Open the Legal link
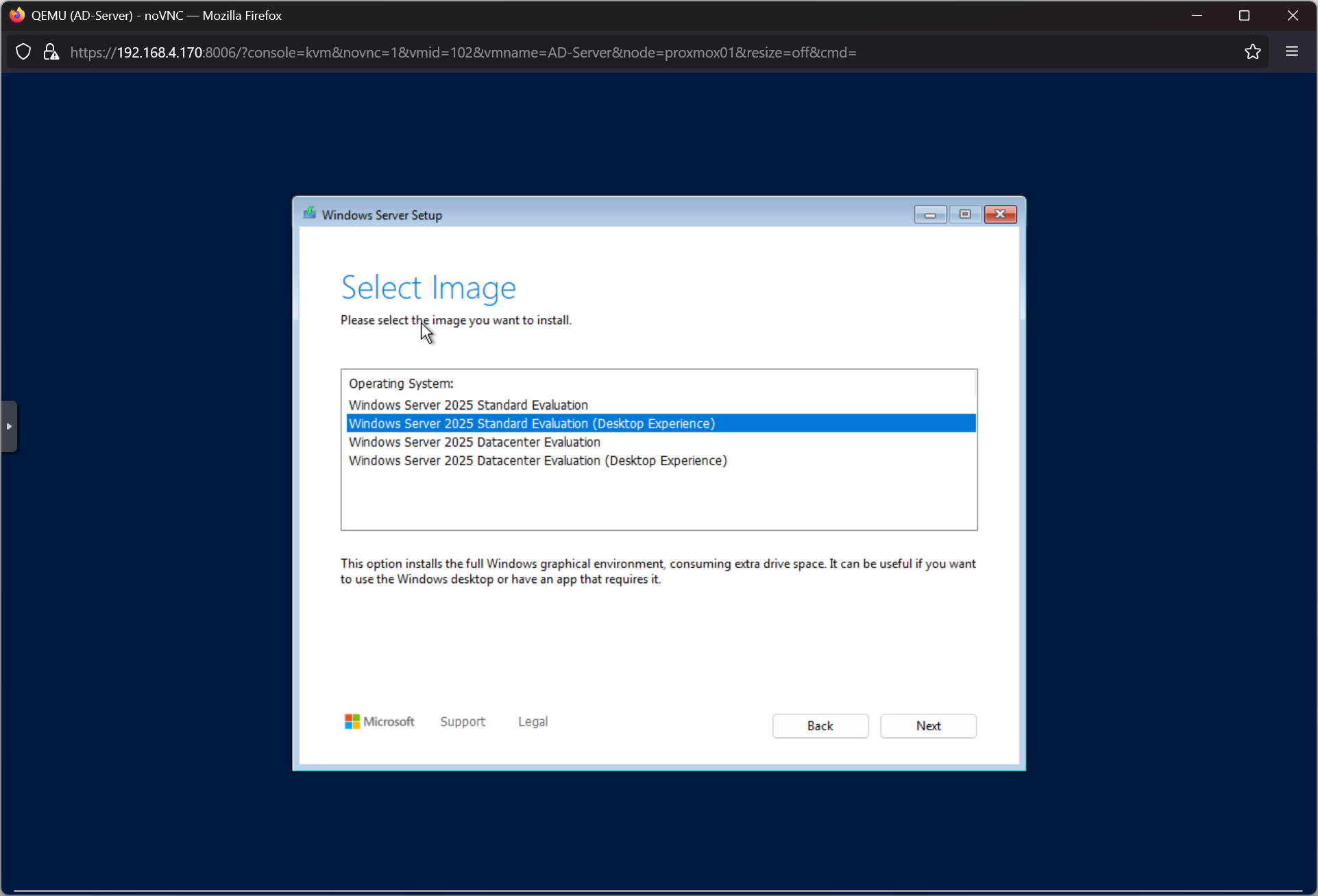 point(533,721)
